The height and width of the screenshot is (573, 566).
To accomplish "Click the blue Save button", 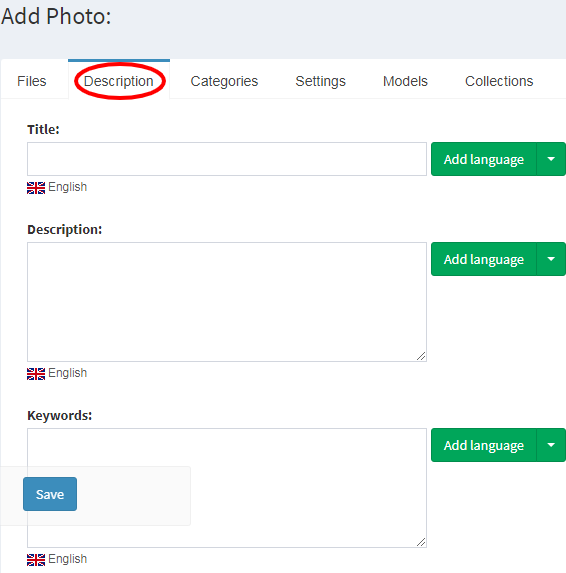I will [50, 494].
